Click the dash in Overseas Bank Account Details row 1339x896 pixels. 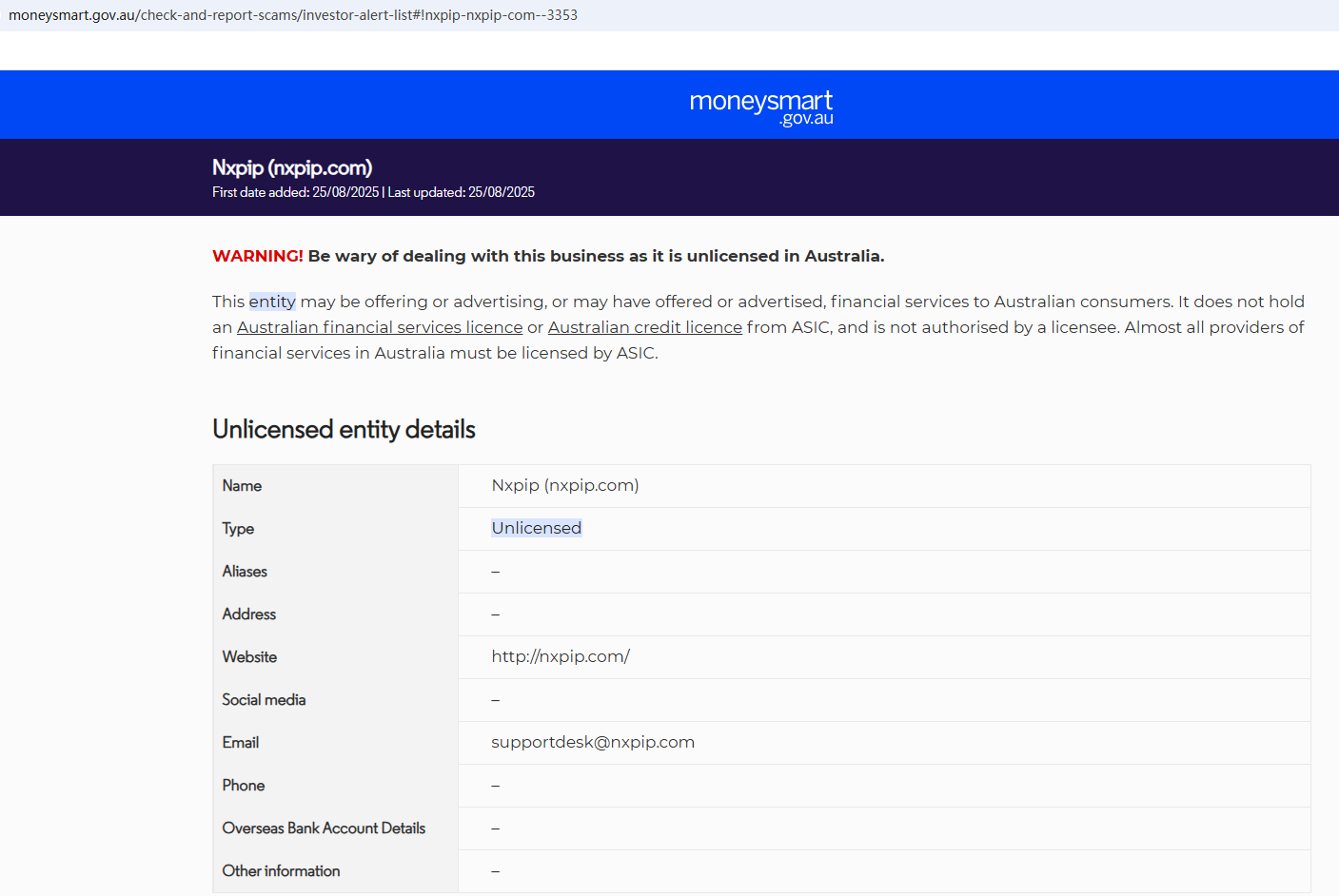[x=496, y=828]
